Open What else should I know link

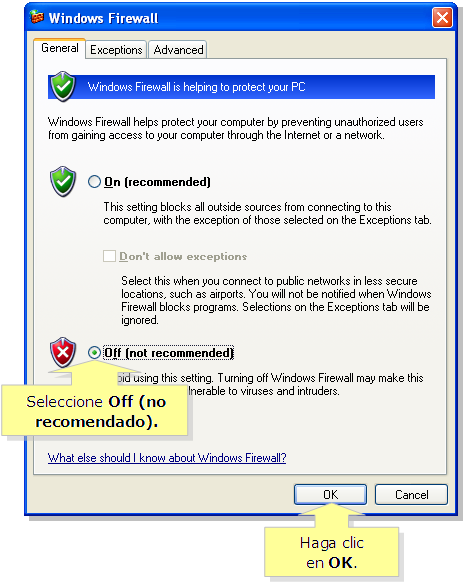pyautogui.click(x=167, y=457)
